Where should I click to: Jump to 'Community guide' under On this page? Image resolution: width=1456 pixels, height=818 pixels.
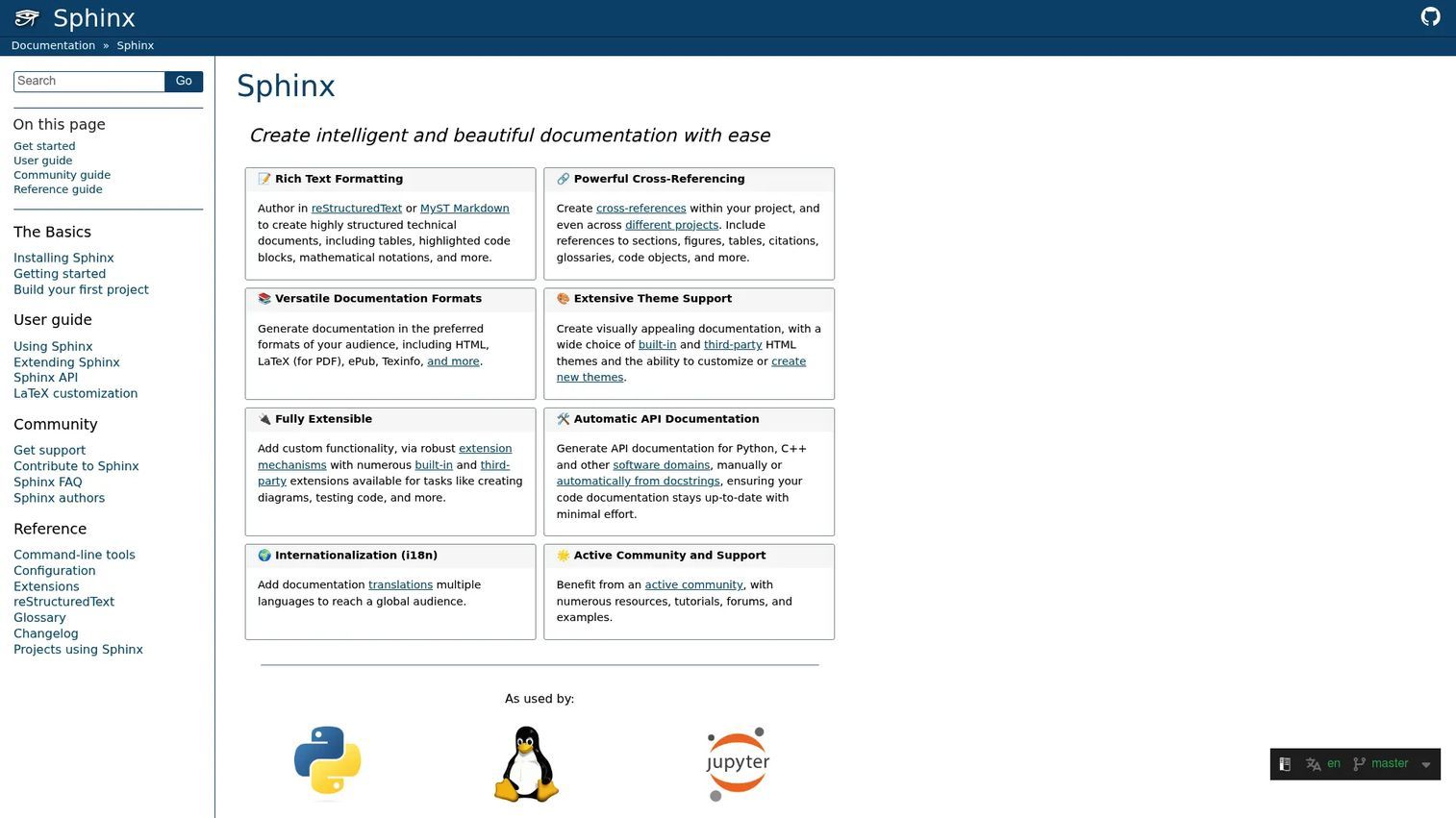coord(62,175)
